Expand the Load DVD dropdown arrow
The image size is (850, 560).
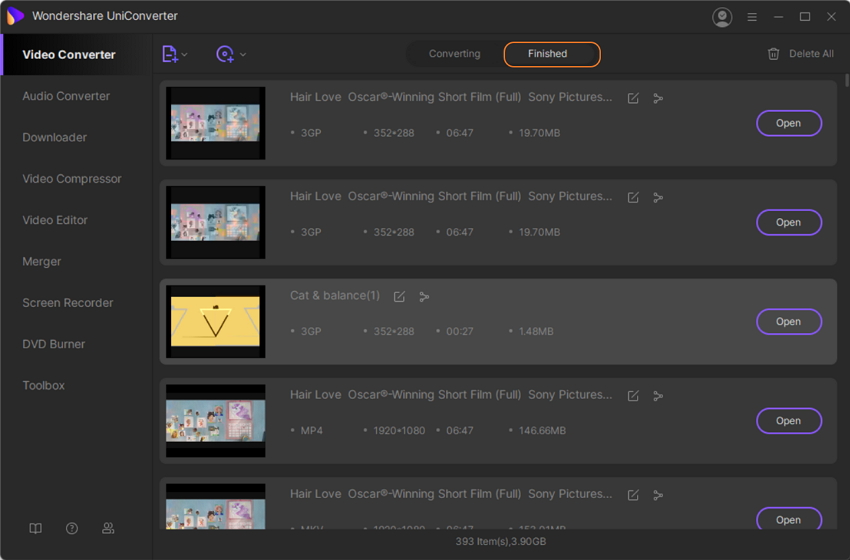[243, 54]
